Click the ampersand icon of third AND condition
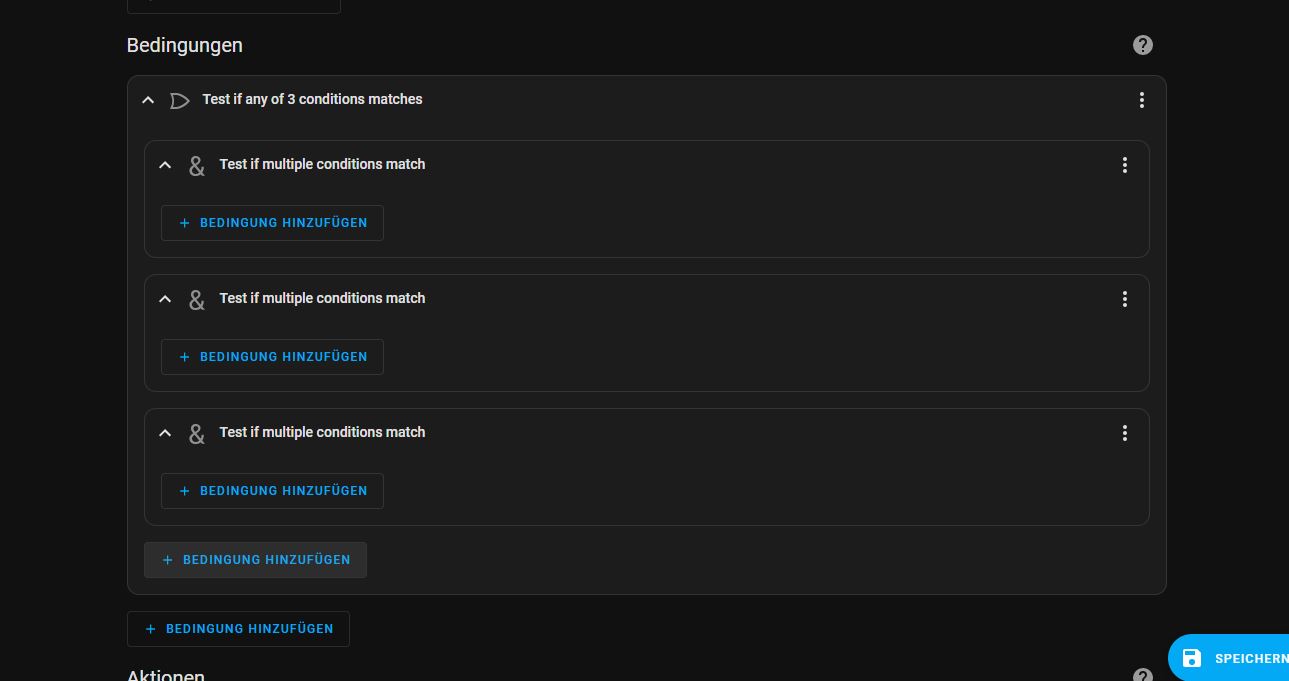This screenshot has width=1289, height=681. click(197, 433)
